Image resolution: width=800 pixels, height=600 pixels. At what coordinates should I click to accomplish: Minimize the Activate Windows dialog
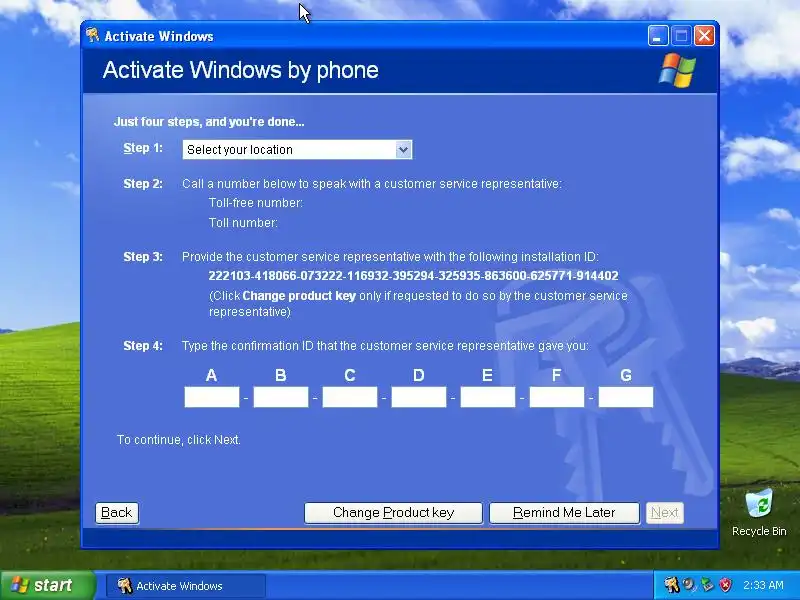pos(658,36)
